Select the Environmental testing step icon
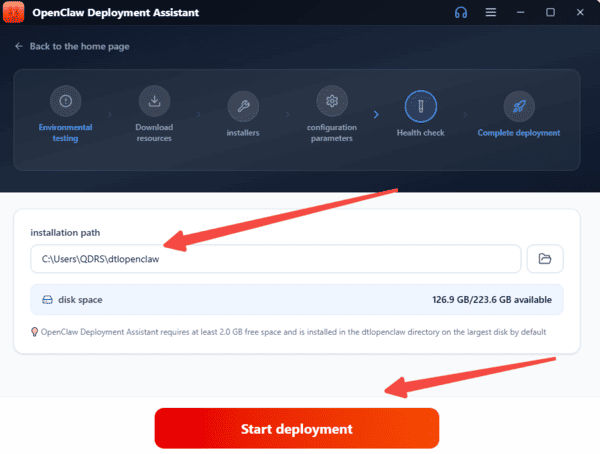This screenshot has width=600, height=454. [x=65, y=101]
